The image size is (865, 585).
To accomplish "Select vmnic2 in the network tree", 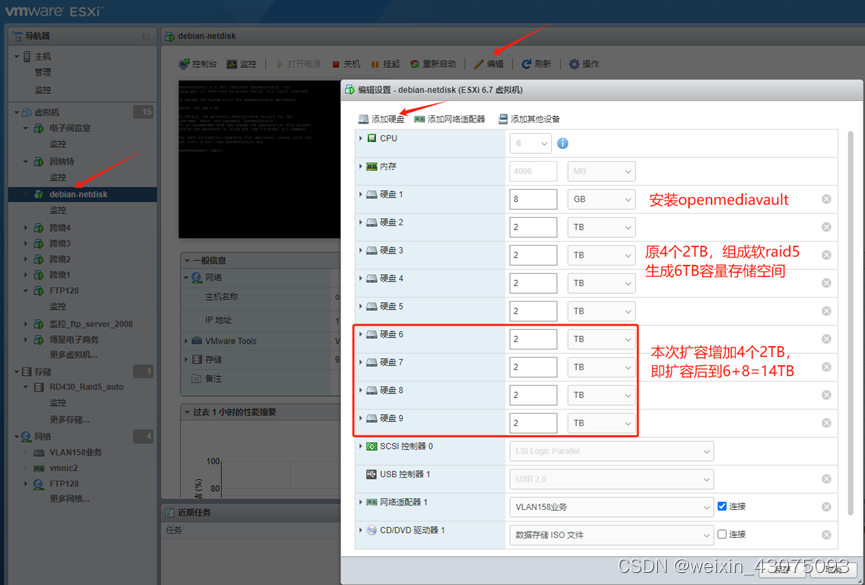I will click(63, 468).
